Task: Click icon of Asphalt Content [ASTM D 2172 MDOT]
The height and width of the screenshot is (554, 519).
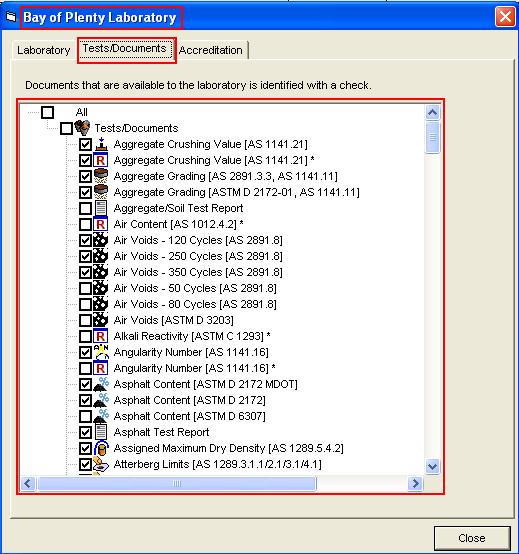Action: pos(101,384)
